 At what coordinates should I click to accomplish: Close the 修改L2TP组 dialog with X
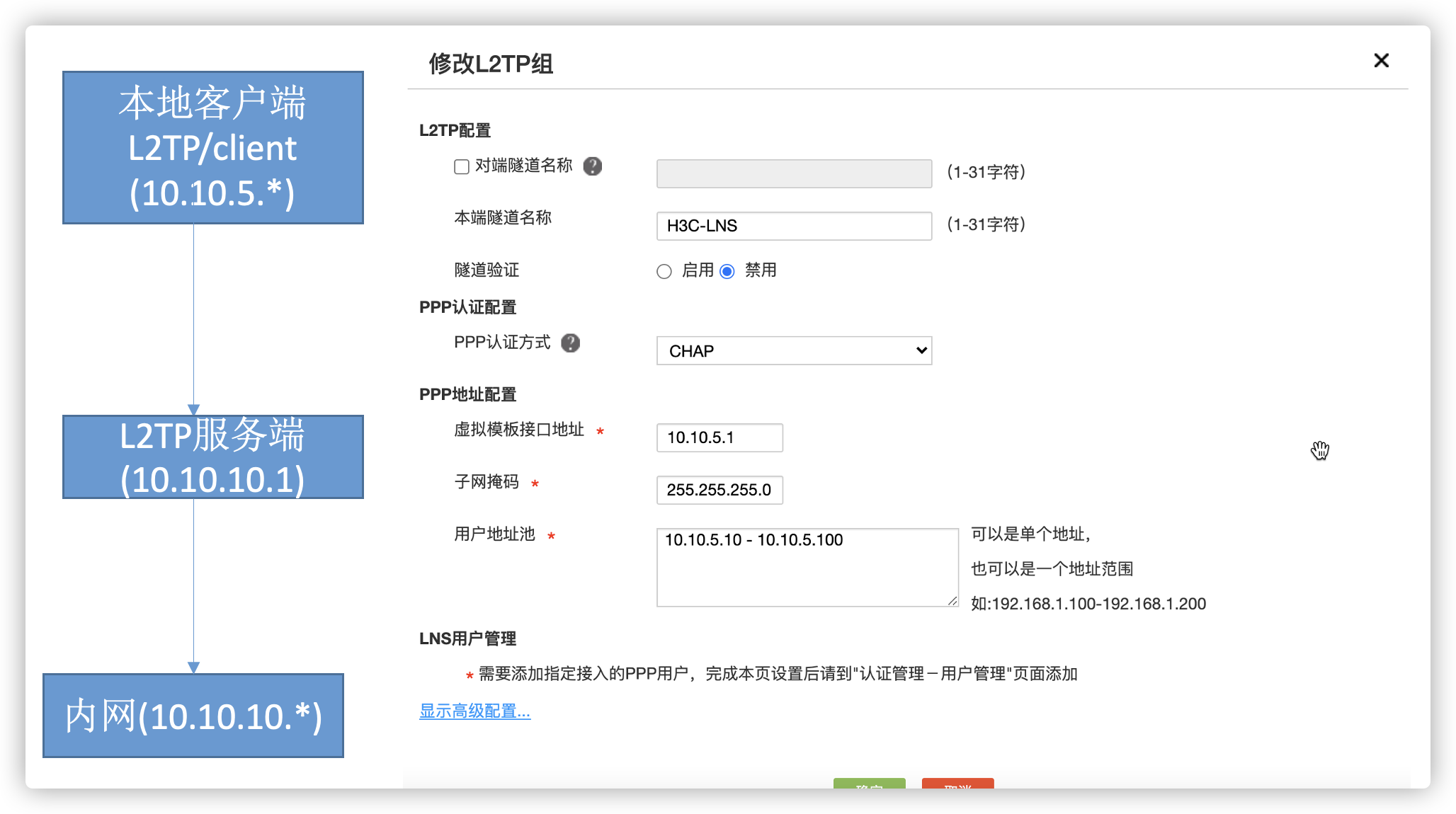pyautogui.click(x=1381, y=61)
